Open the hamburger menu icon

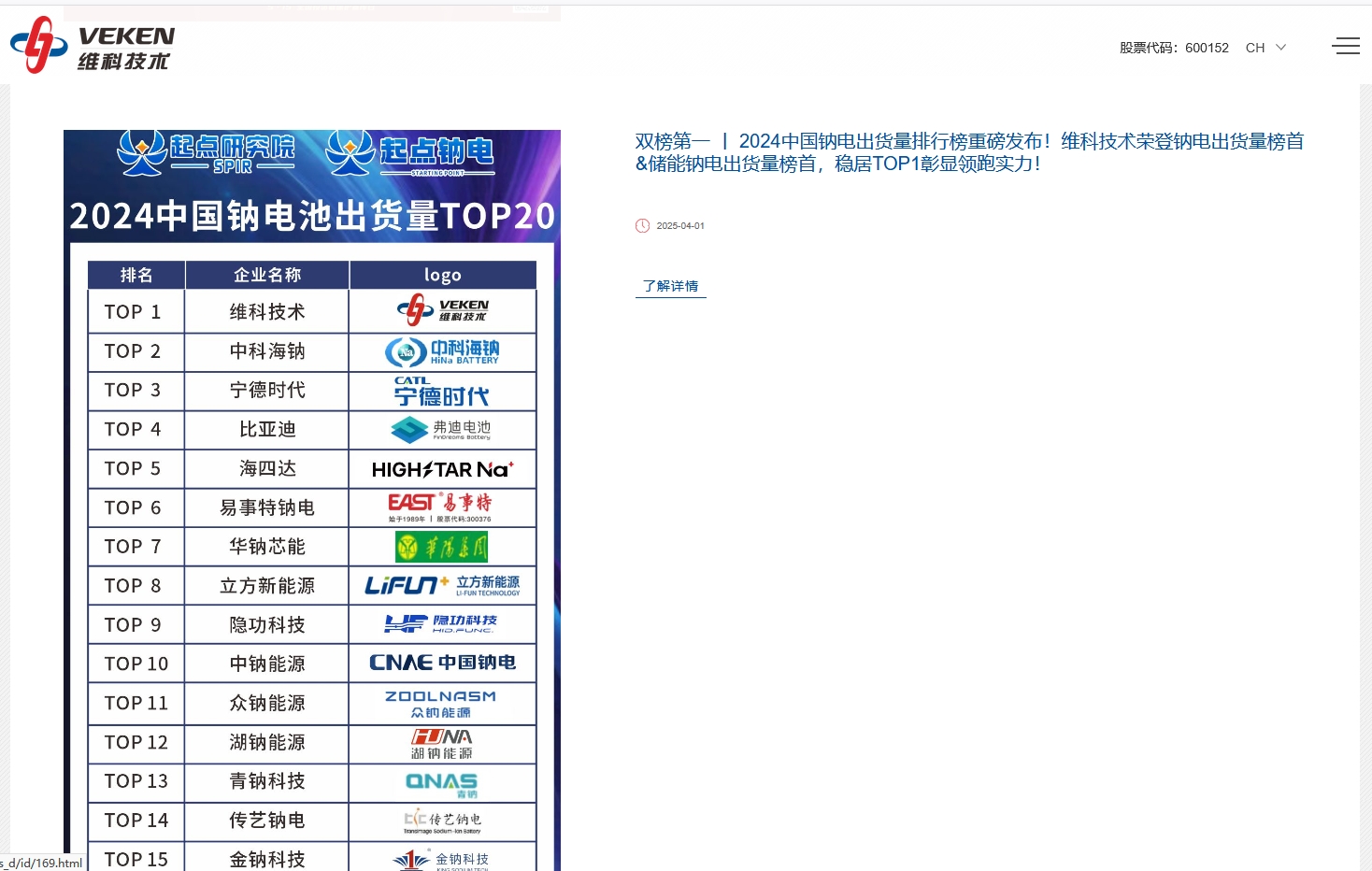pos(1346,46)
